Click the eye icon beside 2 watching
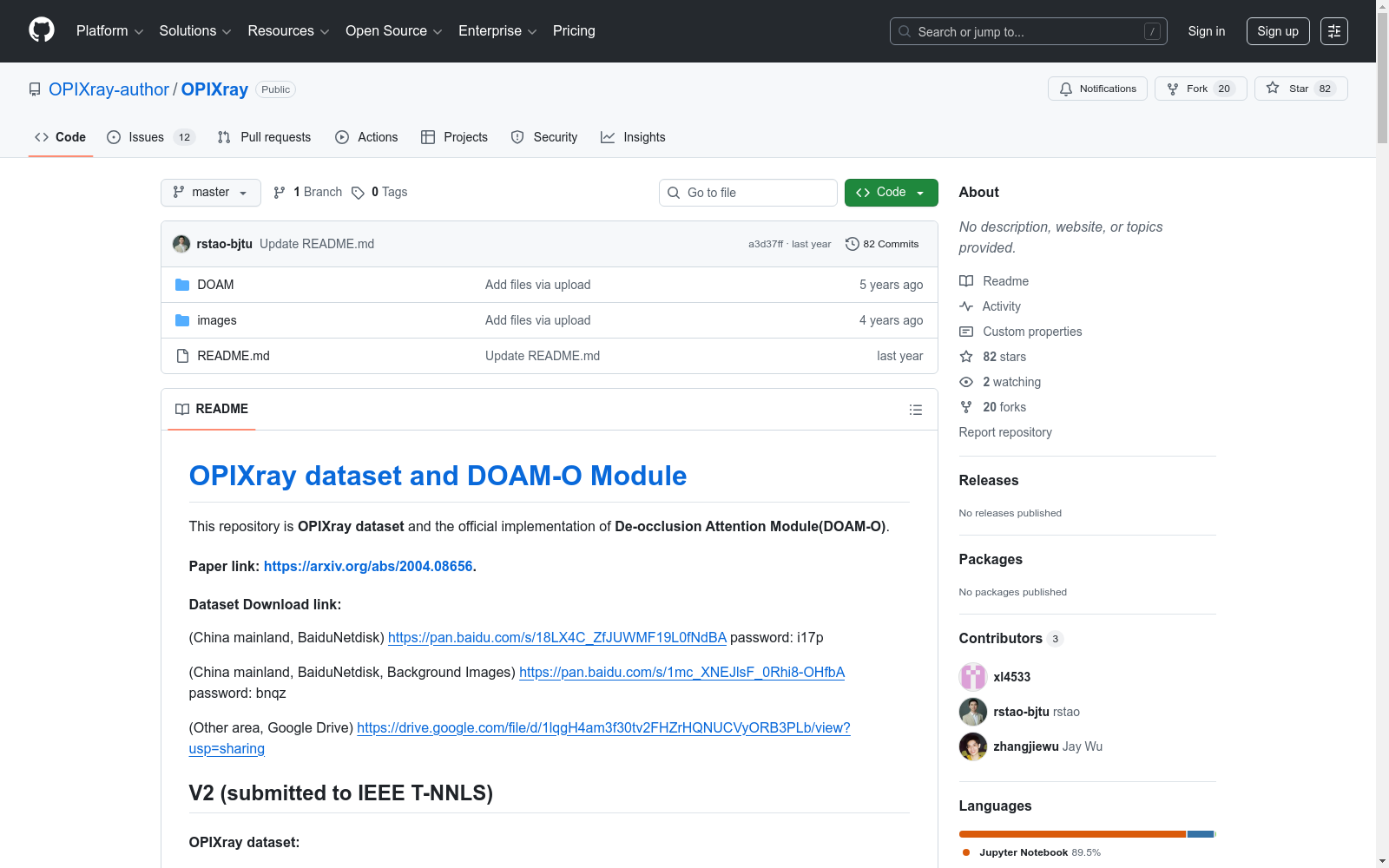The image size is (1389, 868). (x=966, y=382)
